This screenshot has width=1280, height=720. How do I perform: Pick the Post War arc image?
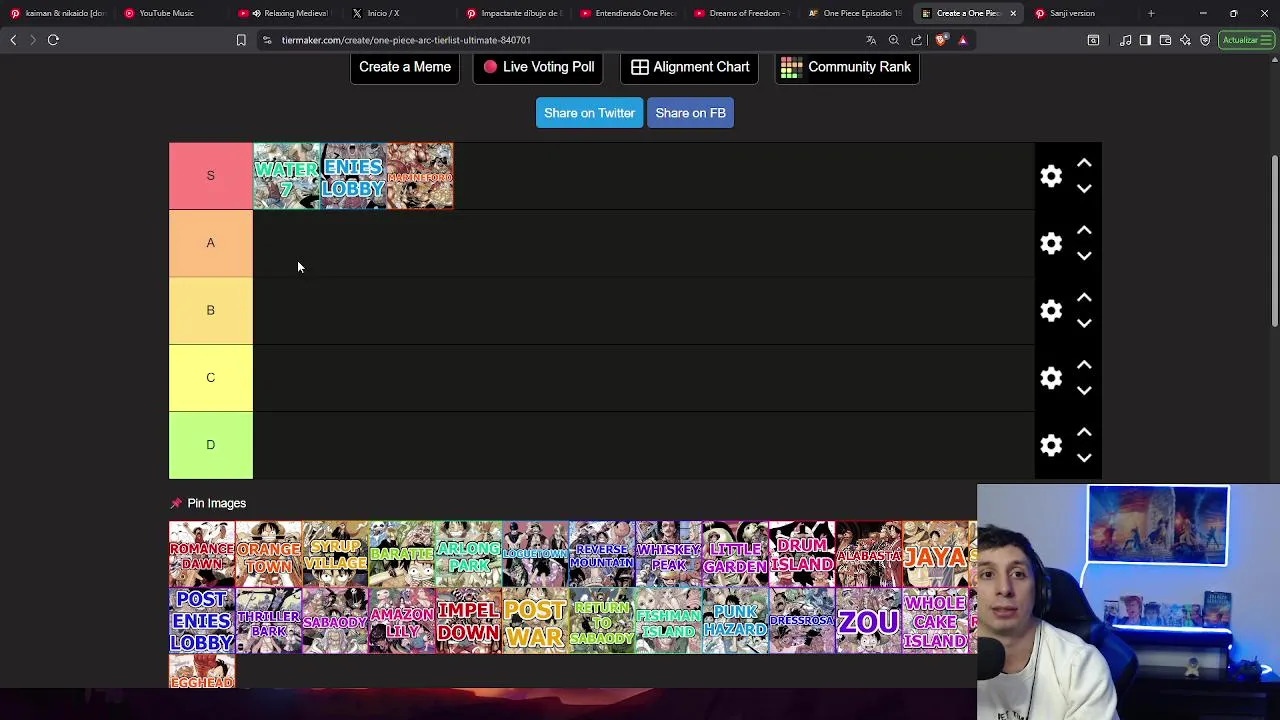pyautogui.click(x=535, y=620)
